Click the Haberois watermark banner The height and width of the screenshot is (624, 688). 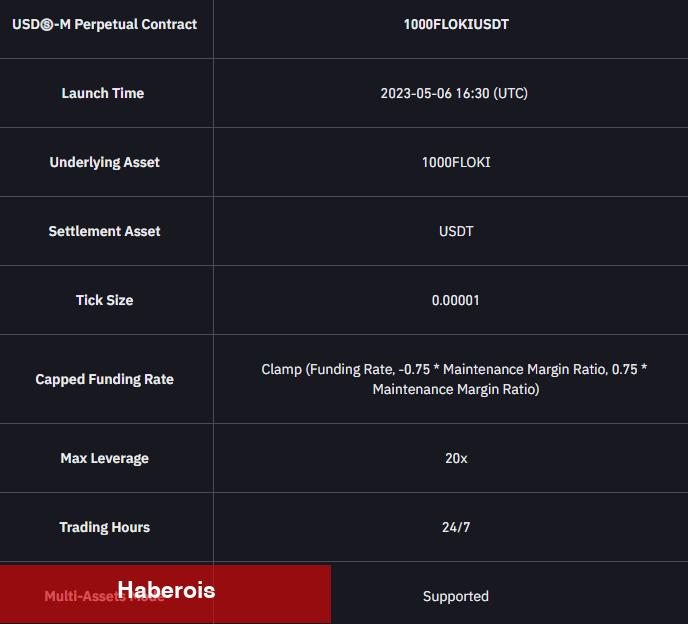165,594
